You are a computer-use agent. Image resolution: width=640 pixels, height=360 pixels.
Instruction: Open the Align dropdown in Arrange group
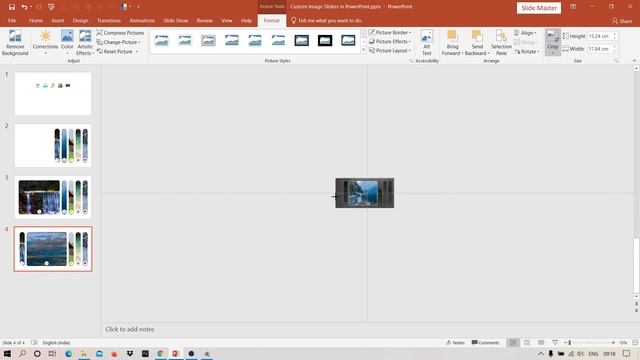click(526, 33)
